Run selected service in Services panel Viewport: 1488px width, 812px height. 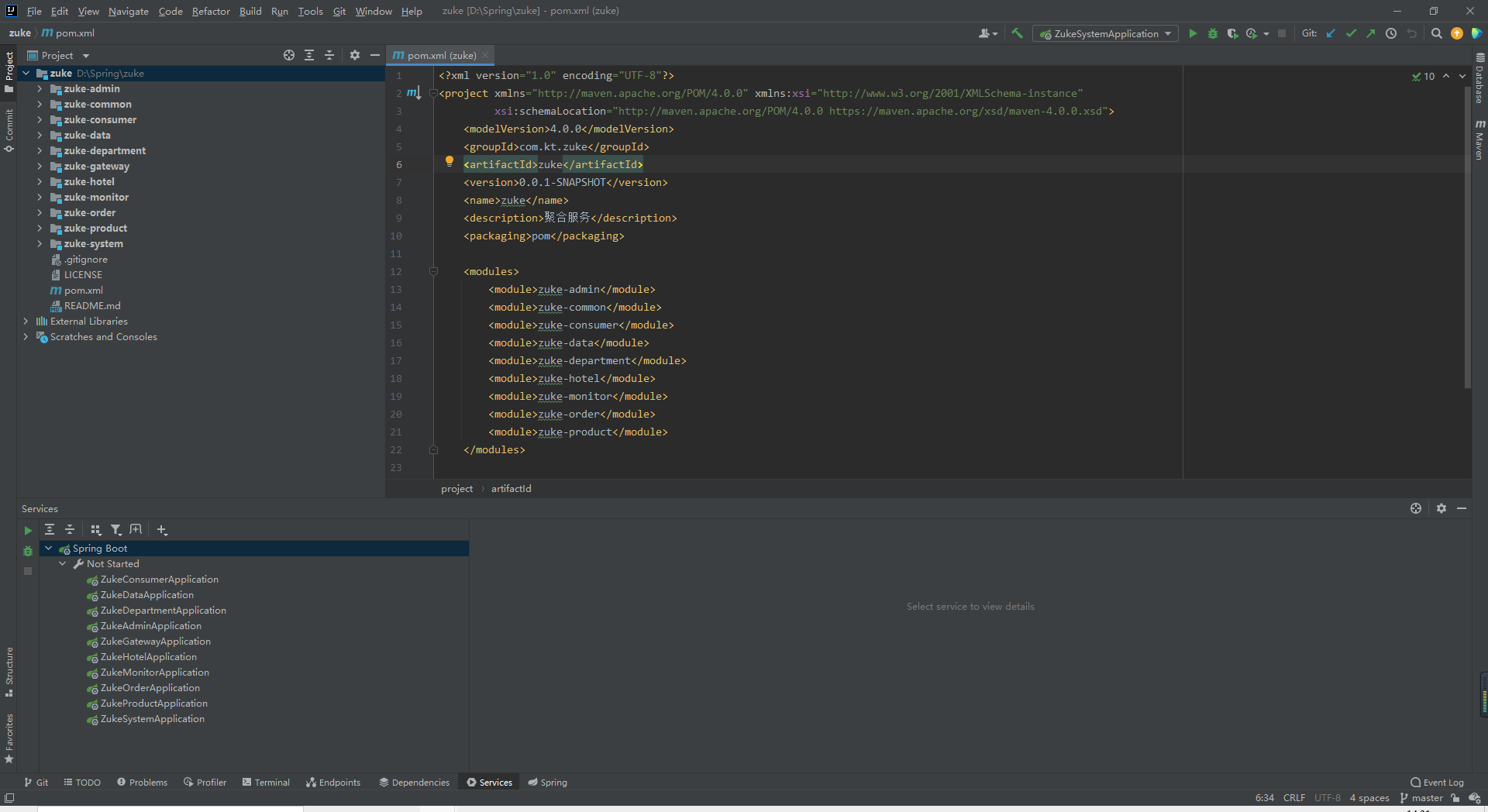[x=28, y=531]
